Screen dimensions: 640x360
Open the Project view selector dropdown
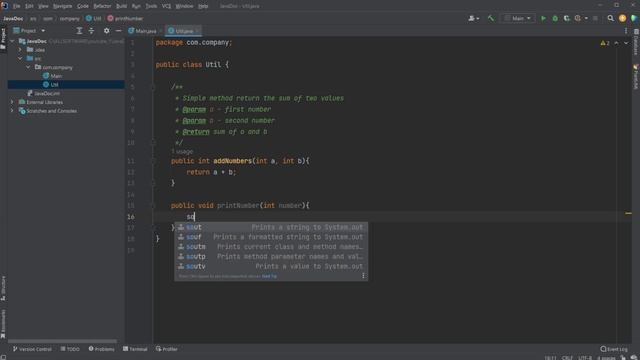[29, 31]
